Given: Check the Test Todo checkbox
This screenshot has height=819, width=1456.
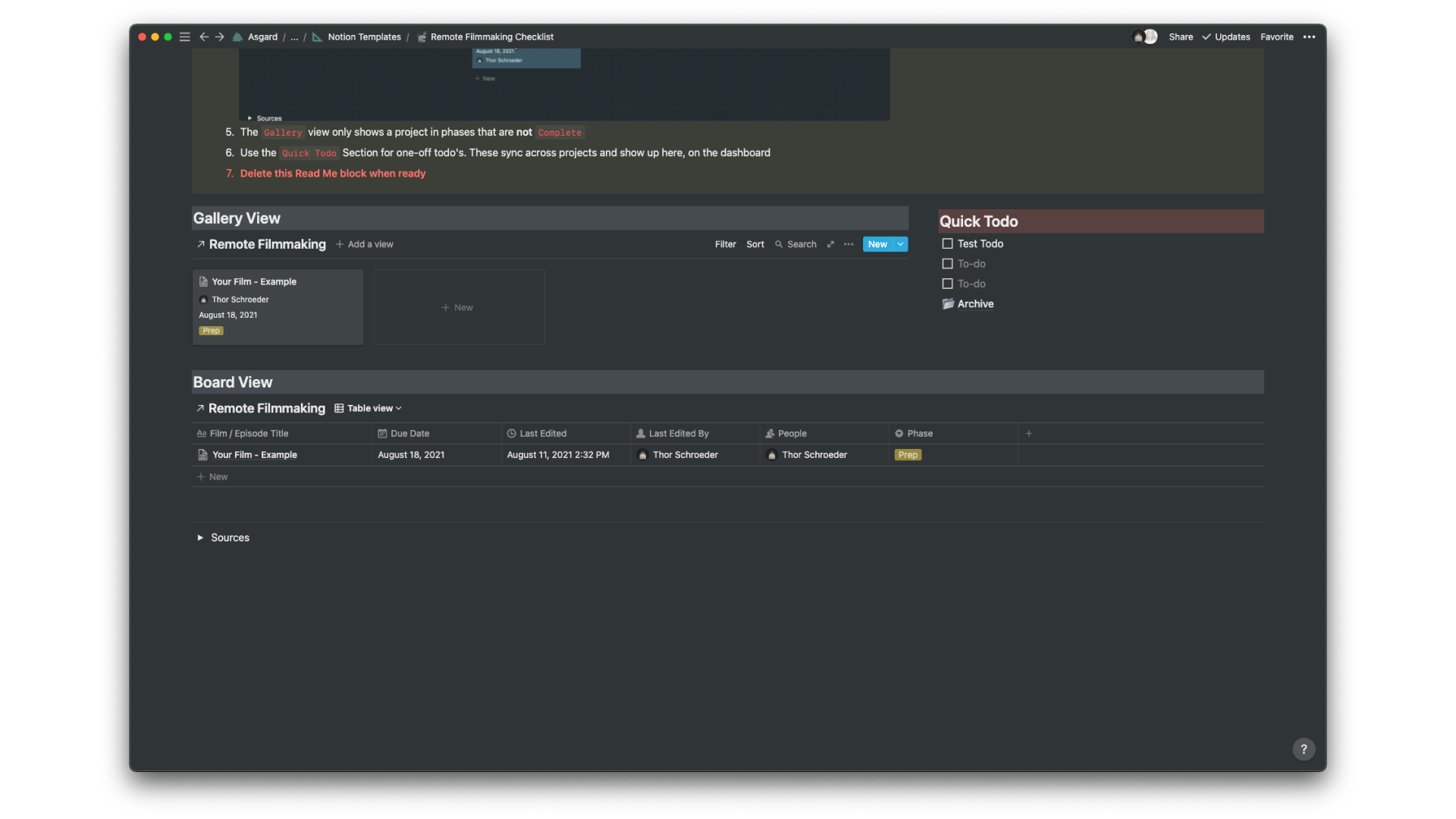Looking at the screenshot, I should tap(946, 243).
